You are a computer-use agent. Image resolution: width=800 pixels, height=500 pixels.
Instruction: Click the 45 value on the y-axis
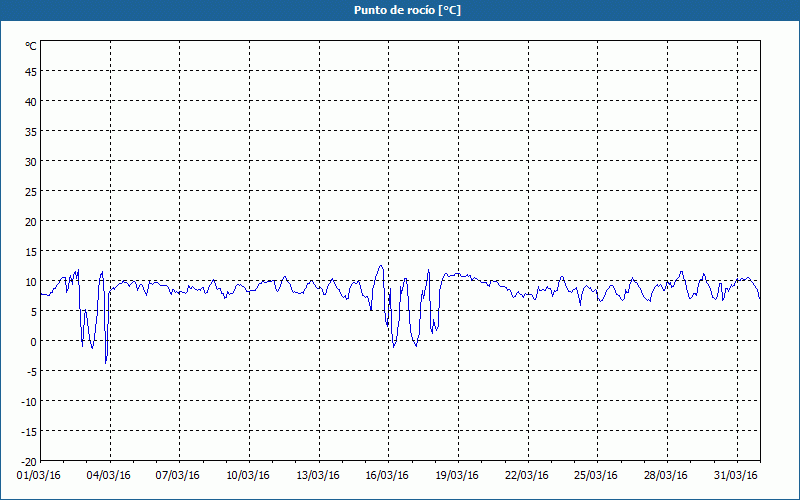(x=31, y=72)
